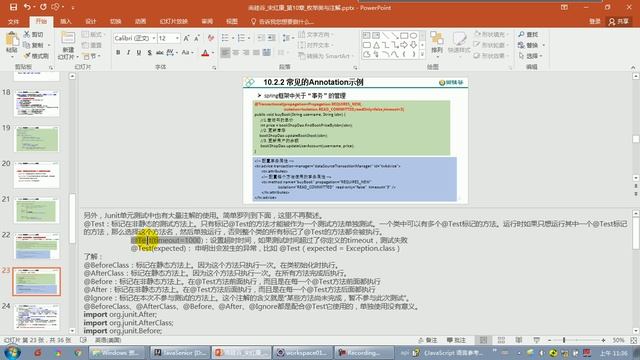Expand the shapes gallery with the More arrow
640x360 pixels.
point(422,54)
